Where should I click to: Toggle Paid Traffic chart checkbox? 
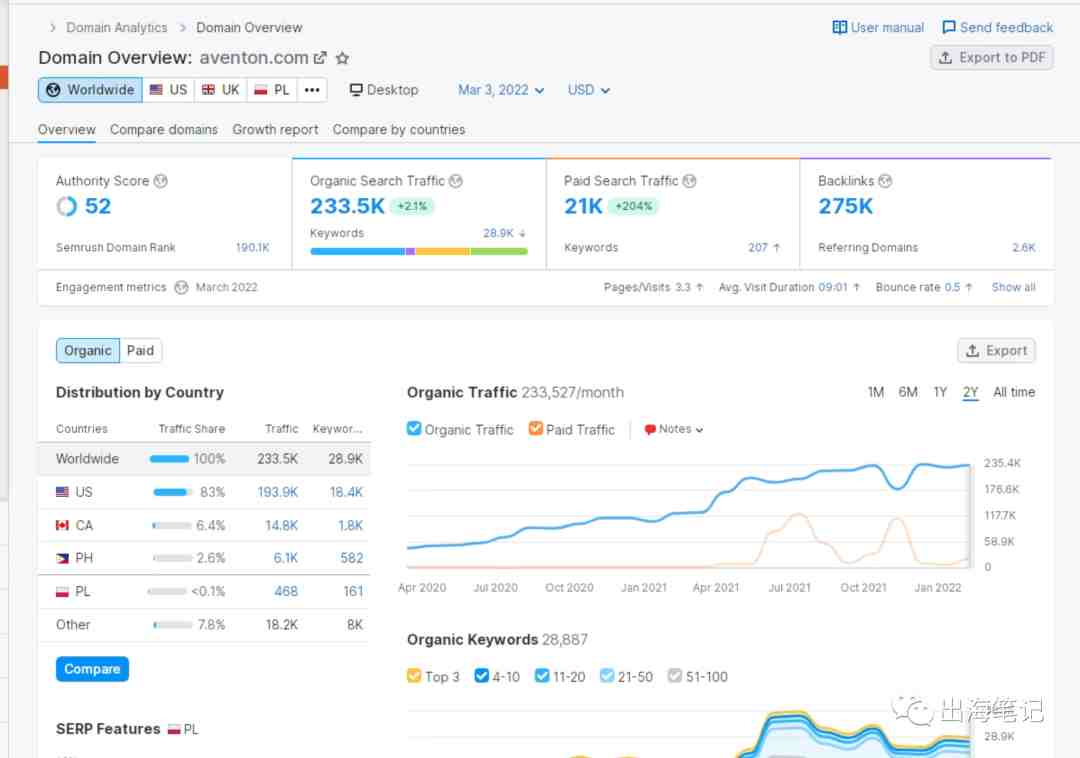(535, 428)
